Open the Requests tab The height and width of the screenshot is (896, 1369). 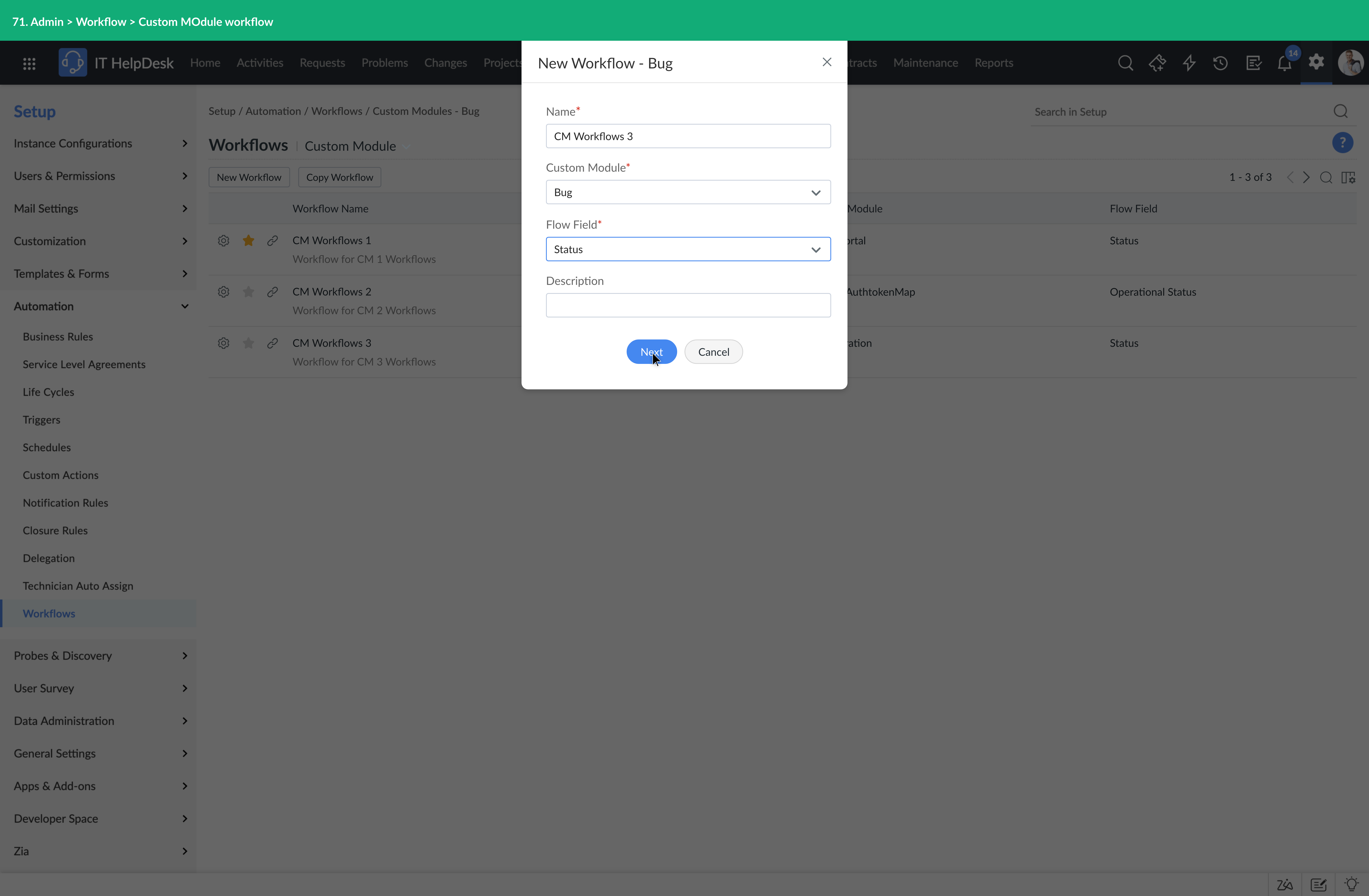click(x=322, y=63)
